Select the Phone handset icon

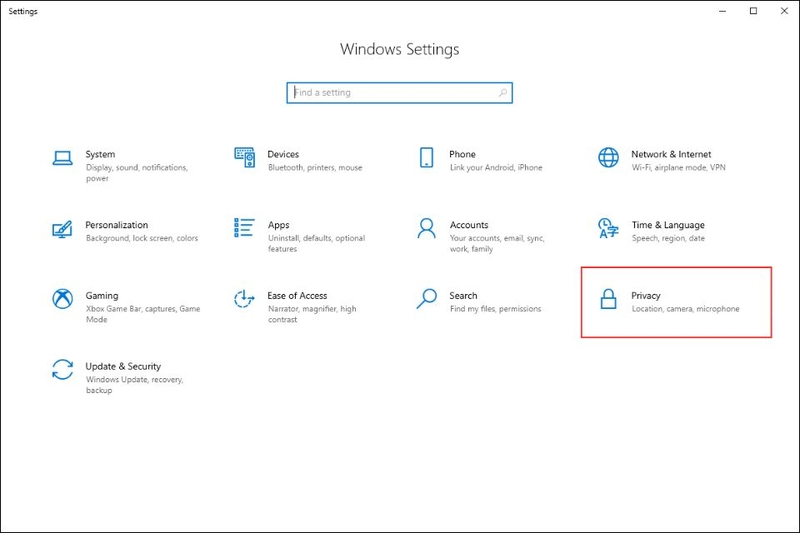(x=427, y=158)
